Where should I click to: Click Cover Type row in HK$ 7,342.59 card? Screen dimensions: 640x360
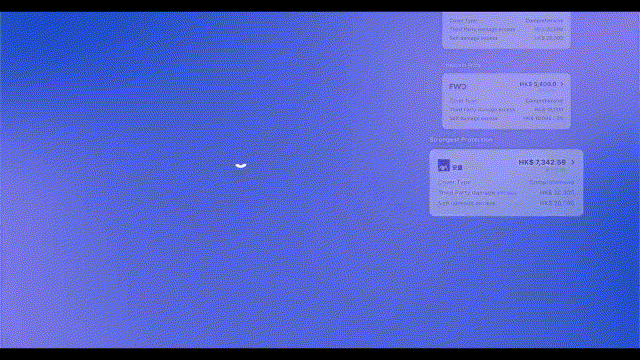[506, 182]
